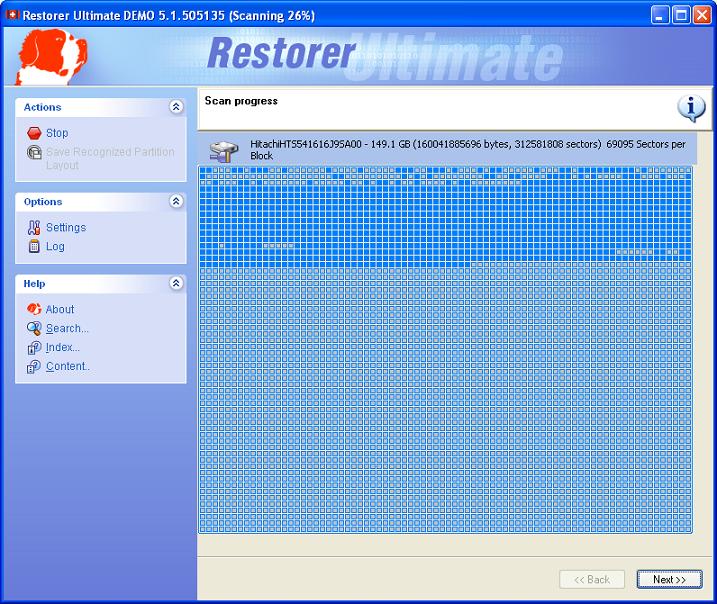
Task: Open the Settings link
Action: tap(66, 227)
